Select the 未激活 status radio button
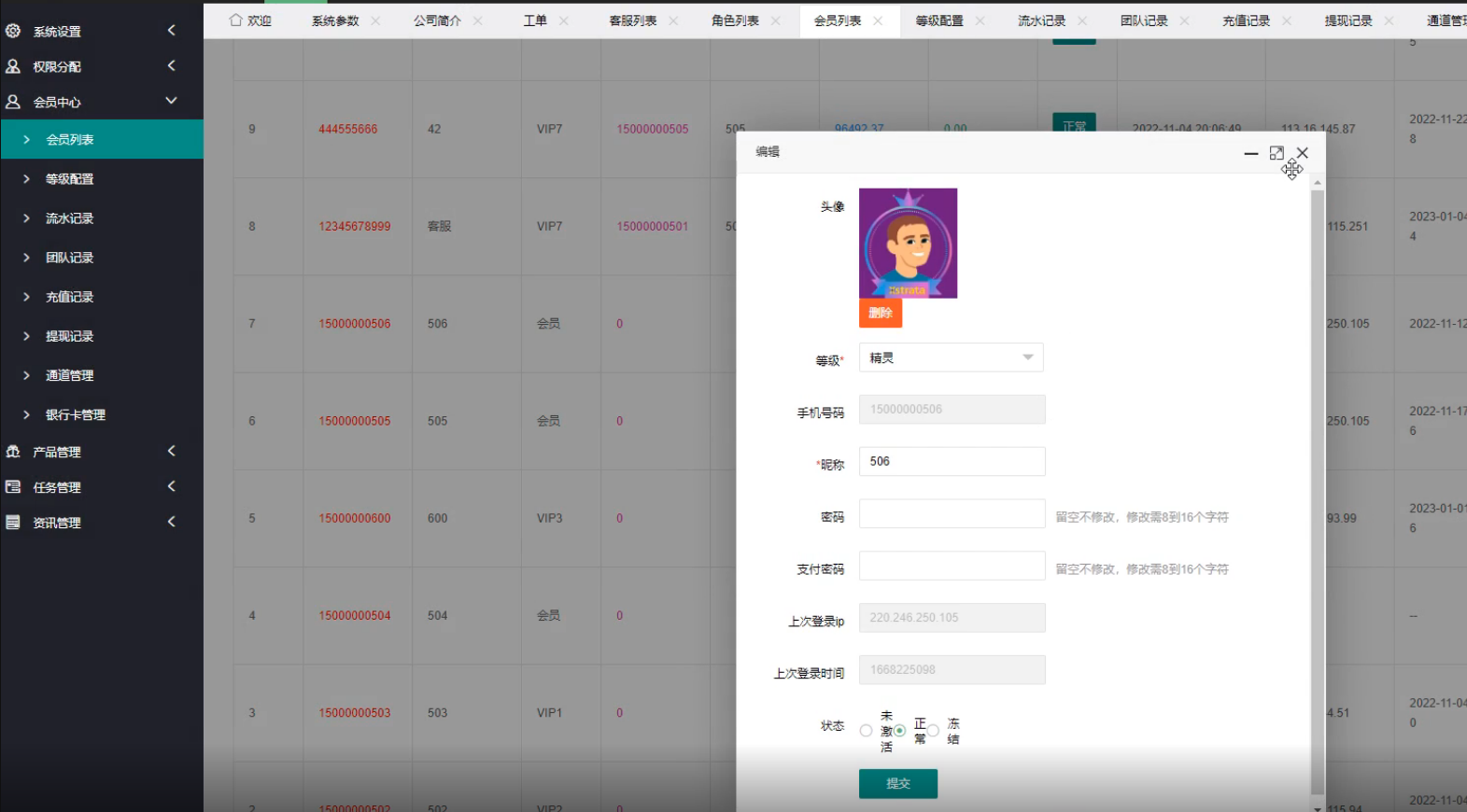This screenshot has height=812, width=1467. (866, 731)
